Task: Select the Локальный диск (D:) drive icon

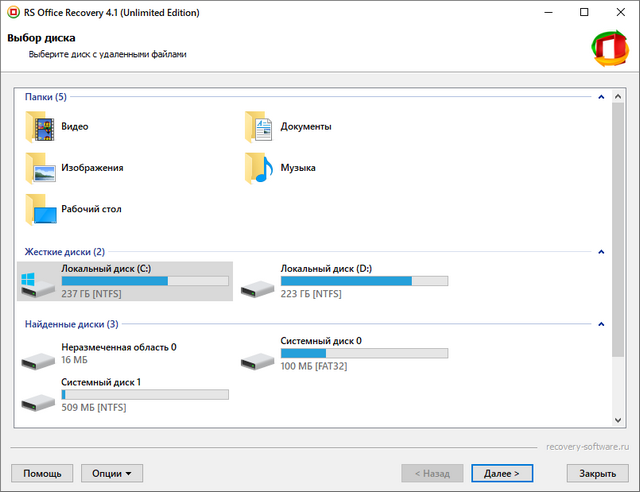Action: pos(257,289)
